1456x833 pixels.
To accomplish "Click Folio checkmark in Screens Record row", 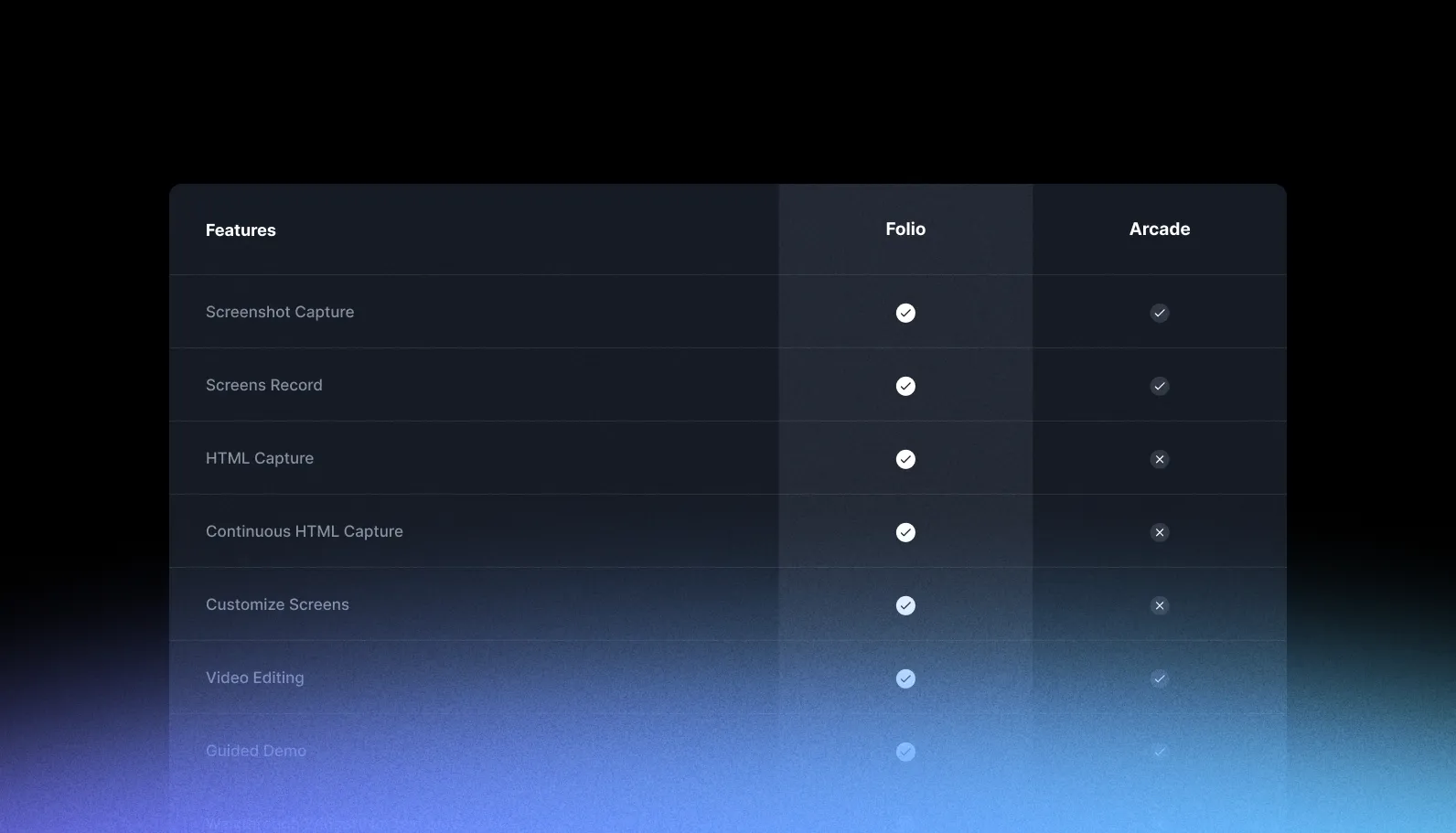I will [x=905, y=386].
